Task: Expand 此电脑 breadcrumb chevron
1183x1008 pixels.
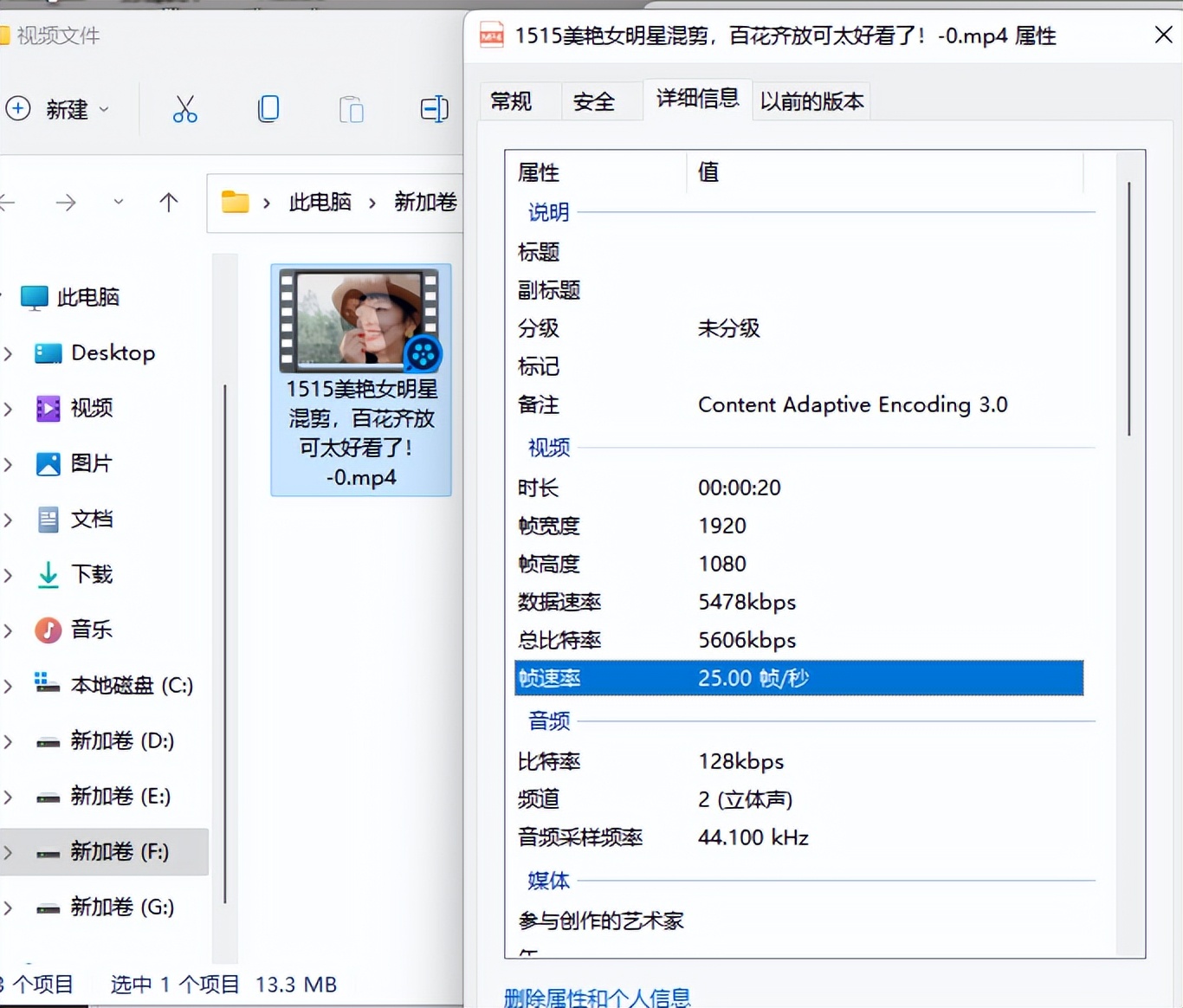Action: pos(372,203)
